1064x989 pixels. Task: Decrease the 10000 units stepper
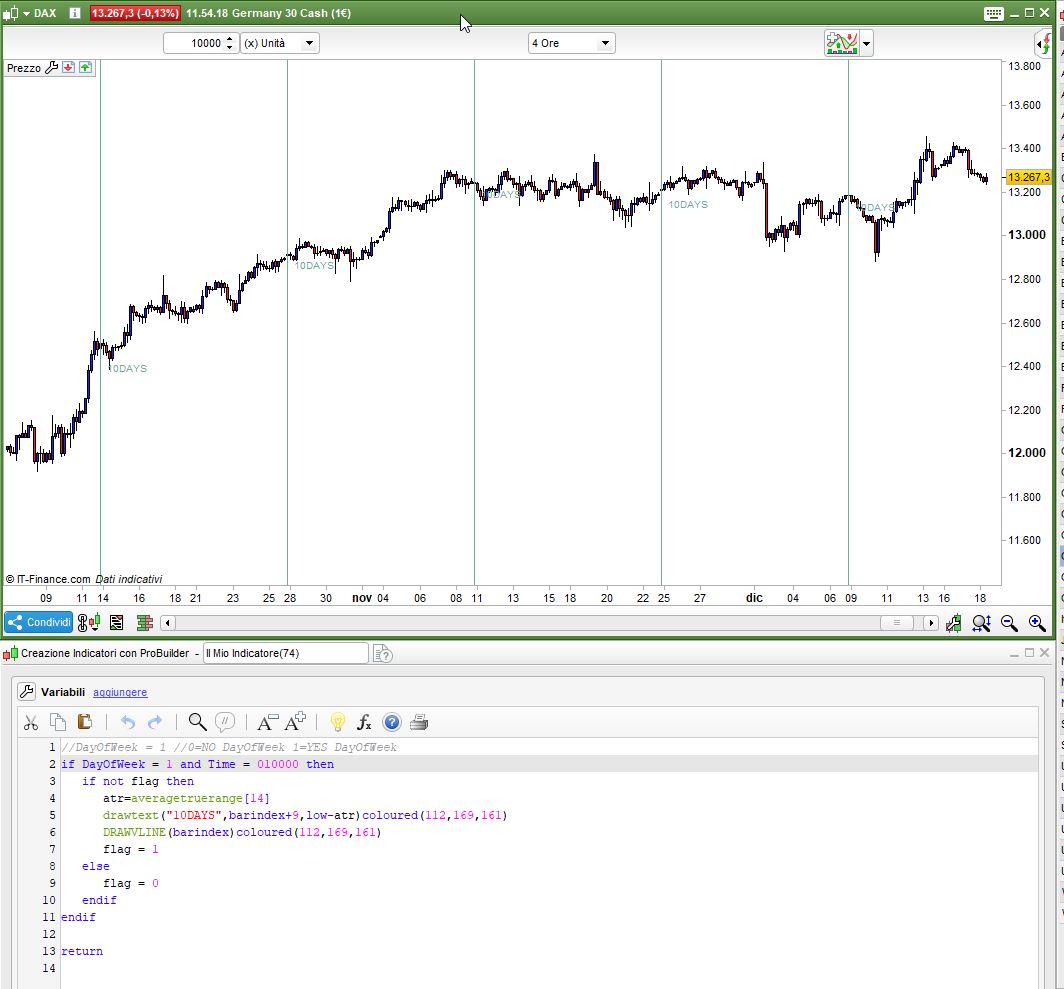(x=229, y=48)
